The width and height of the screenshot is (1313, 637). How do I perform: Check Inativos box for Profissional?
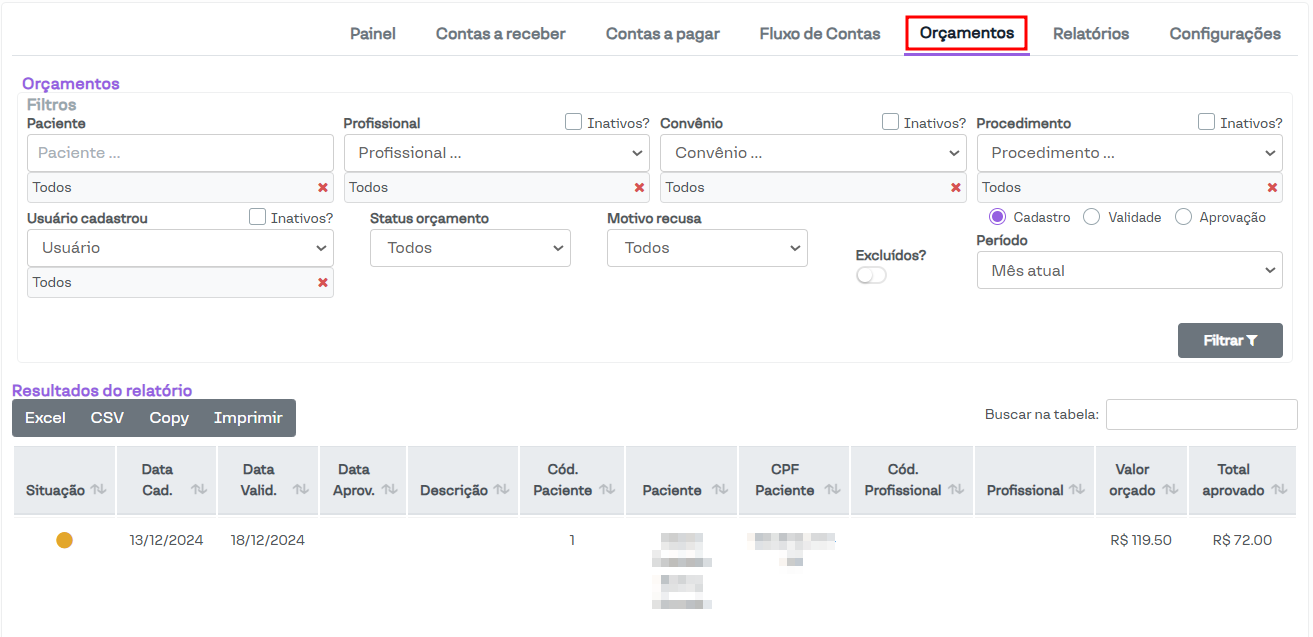[x=573, y=122]
